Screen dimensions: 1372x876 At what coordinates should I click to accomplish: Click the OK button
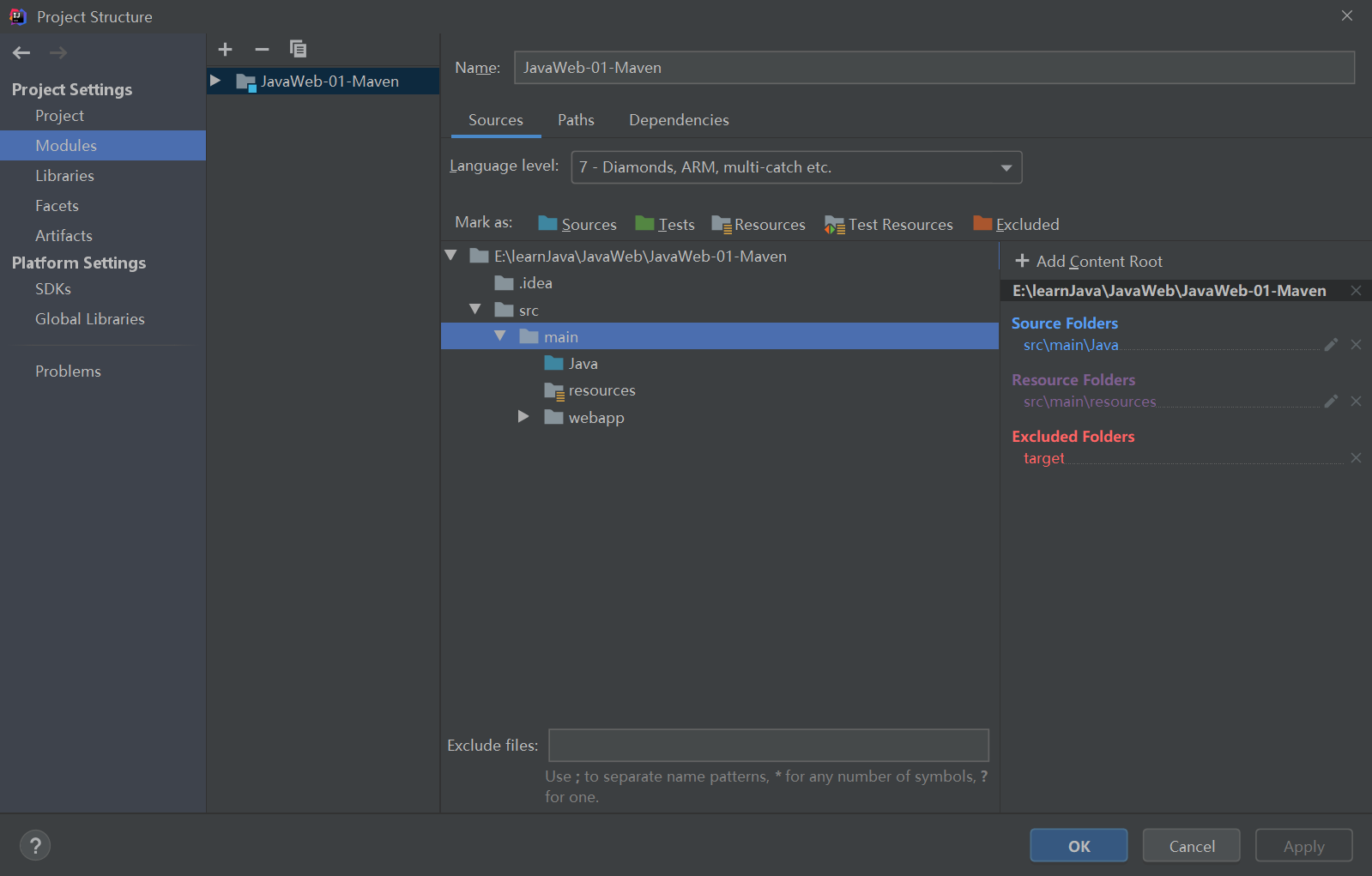(1079, 846)
